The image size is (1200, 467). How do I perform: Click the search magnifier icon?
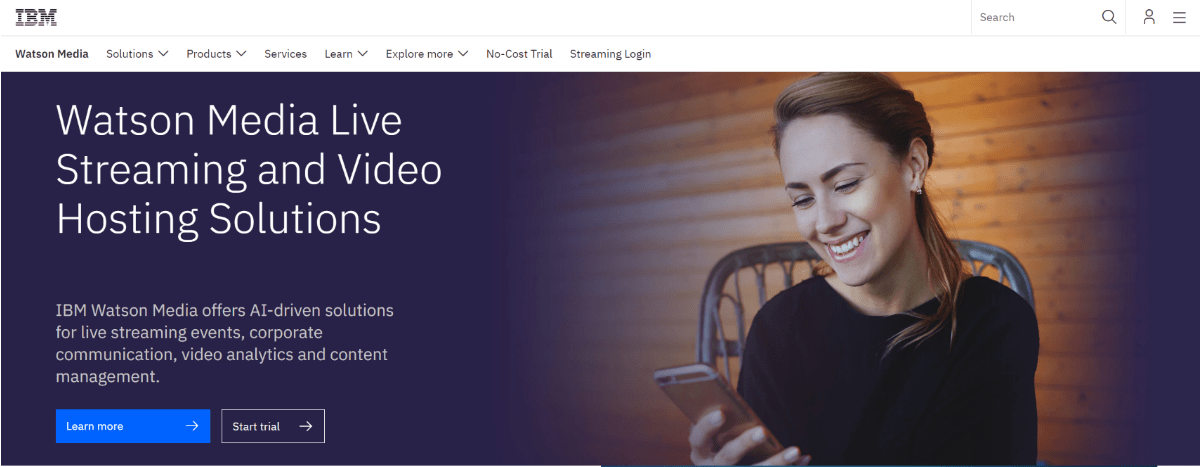point(1109,17)
